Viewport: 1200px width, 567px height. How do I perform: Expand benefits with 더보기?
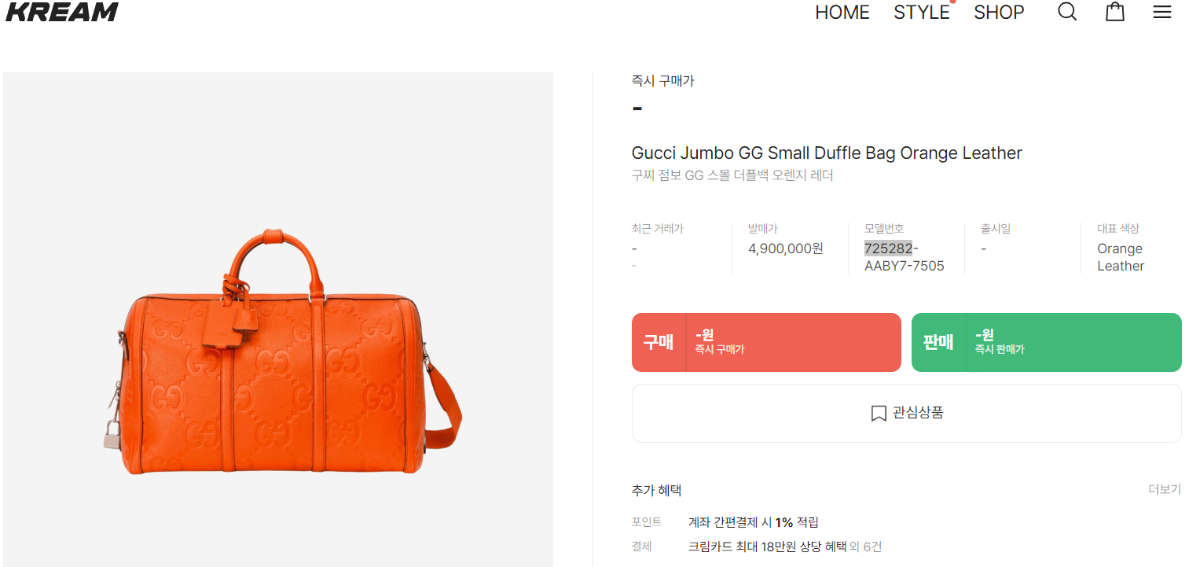[x=1164, y=490]
